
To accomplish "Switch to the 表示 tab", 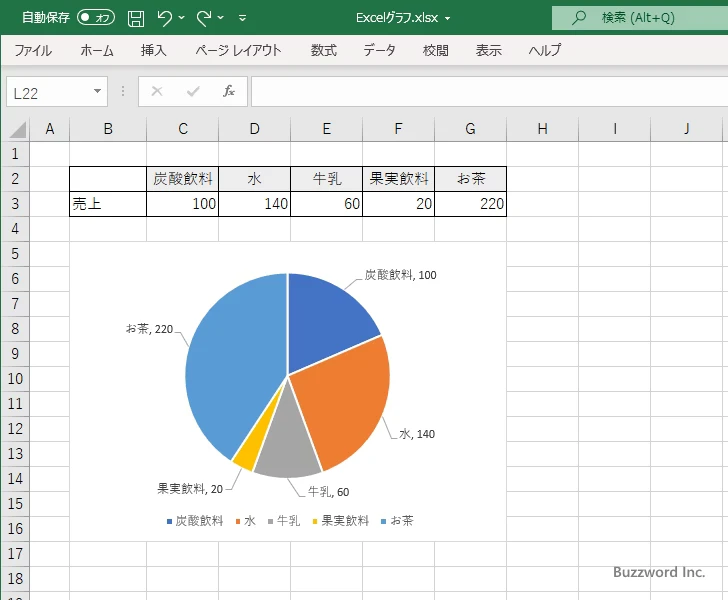I will pos(488,50).
